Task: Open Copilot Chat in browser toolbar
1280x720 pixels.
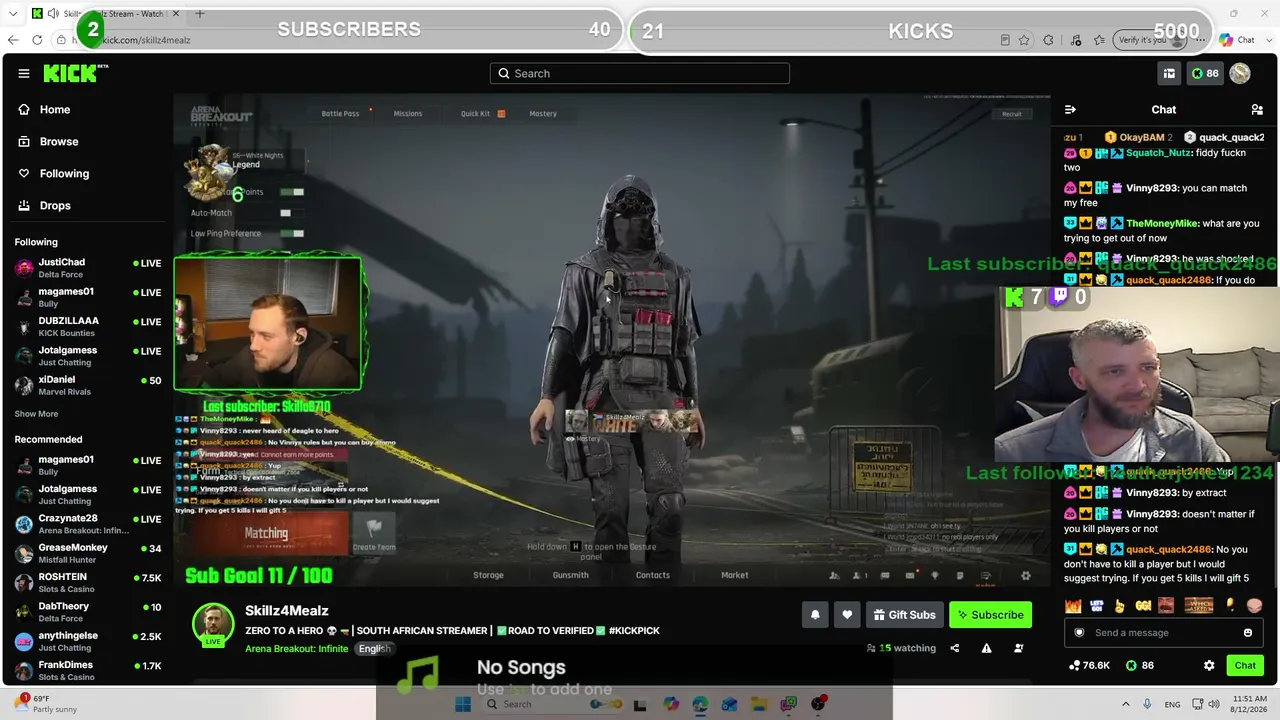Action: pyautogui.click(x=1237, y=40)
